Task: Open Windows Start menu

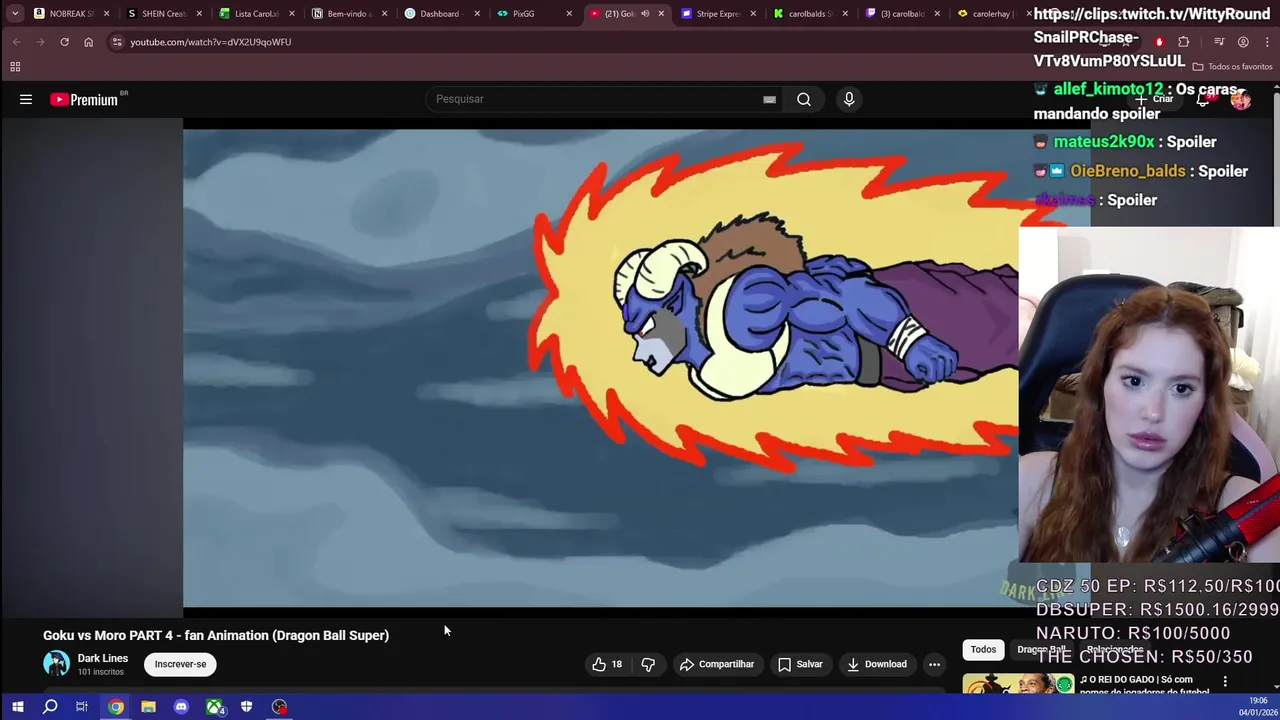Action: pyautogui.click(x=17, y=707)
